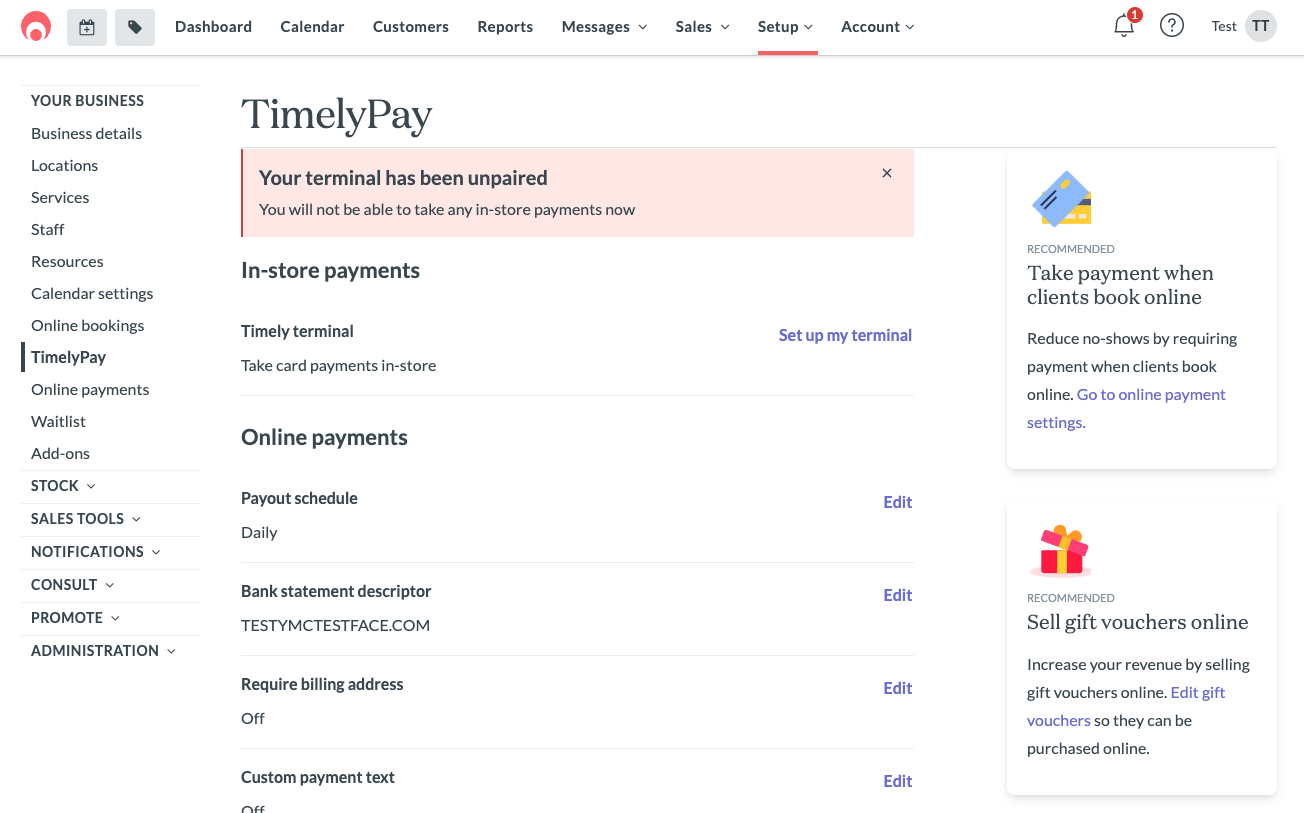Viewport: 1304px width, 813px height.
Task: Click Take payment when clients book online title
Action: click(x=1120, y=285)
